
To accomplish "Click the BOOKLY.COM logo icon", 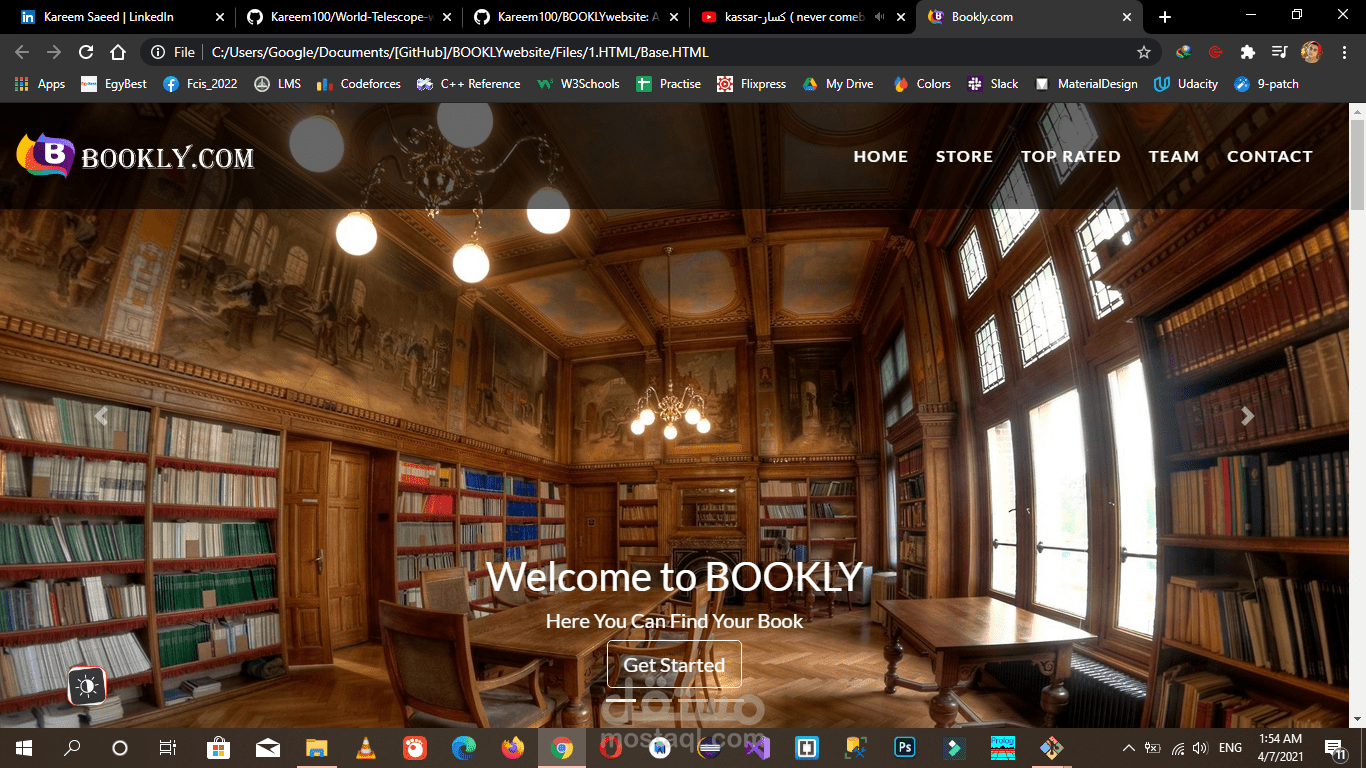I will [x=44, y=155].
